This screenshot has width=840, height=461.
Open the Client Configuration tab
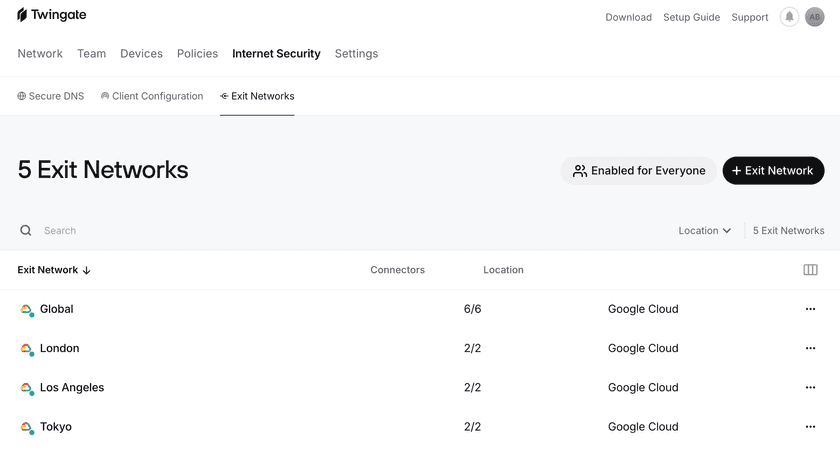152,96
